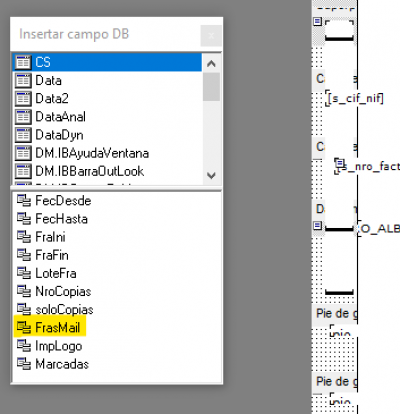Close the Insertar campo DB dialog

coord(211,36)
